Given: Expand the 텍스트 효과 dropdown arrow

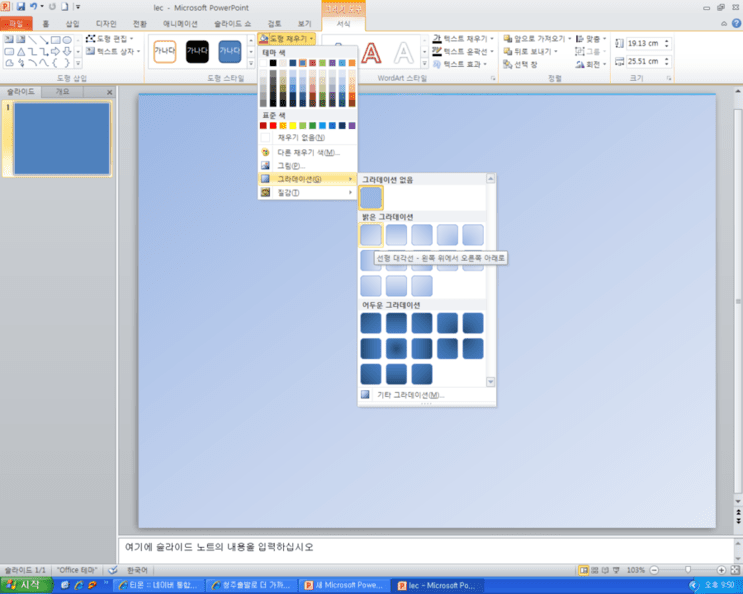Looking at the screenshot, I should (485, 64).
